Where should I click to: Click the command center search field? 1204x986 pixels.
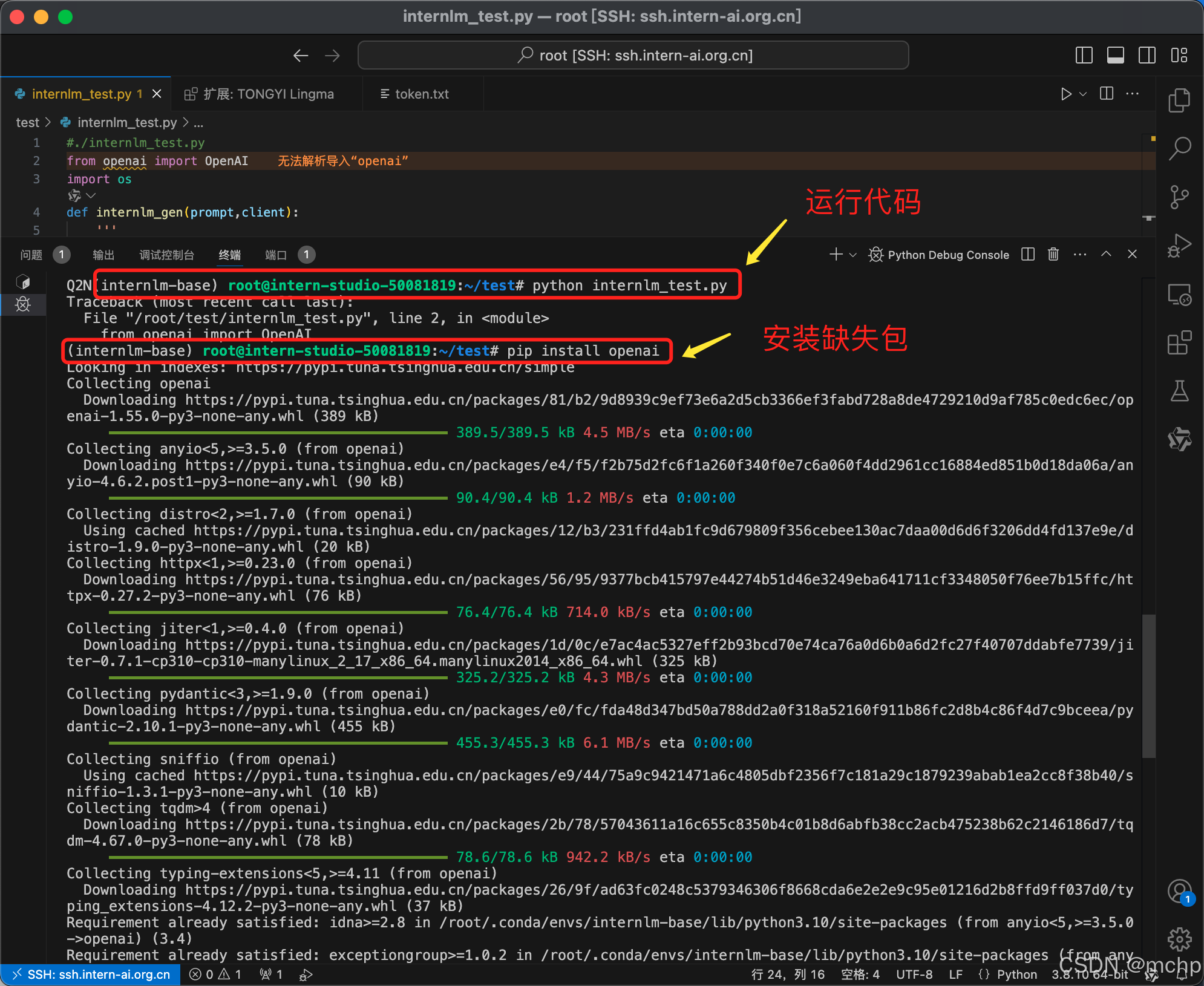(633, 56)
